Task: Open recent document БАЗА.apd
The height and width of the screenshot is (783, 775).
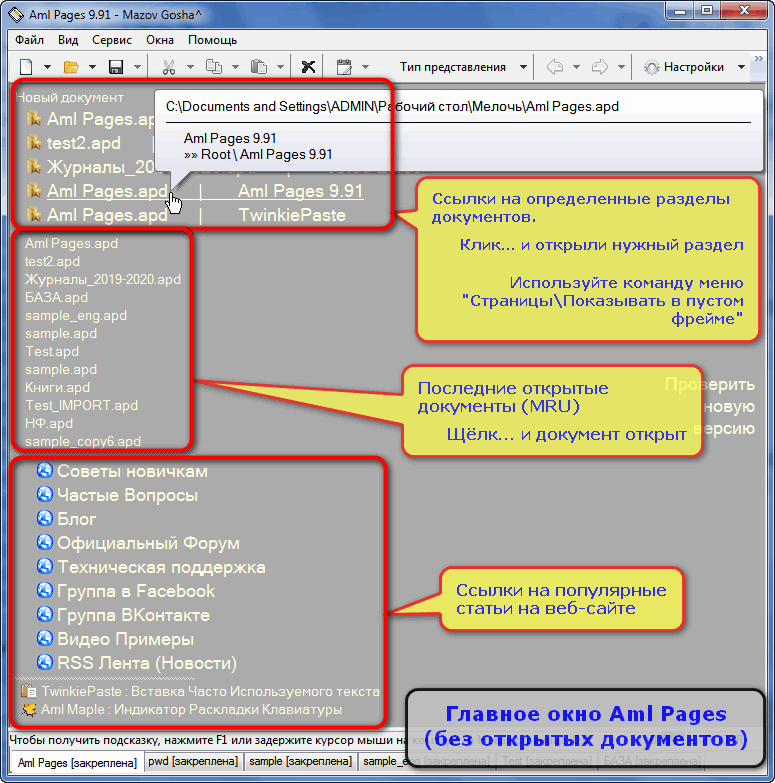Action: pyautogui.click(x=56, y=297)
